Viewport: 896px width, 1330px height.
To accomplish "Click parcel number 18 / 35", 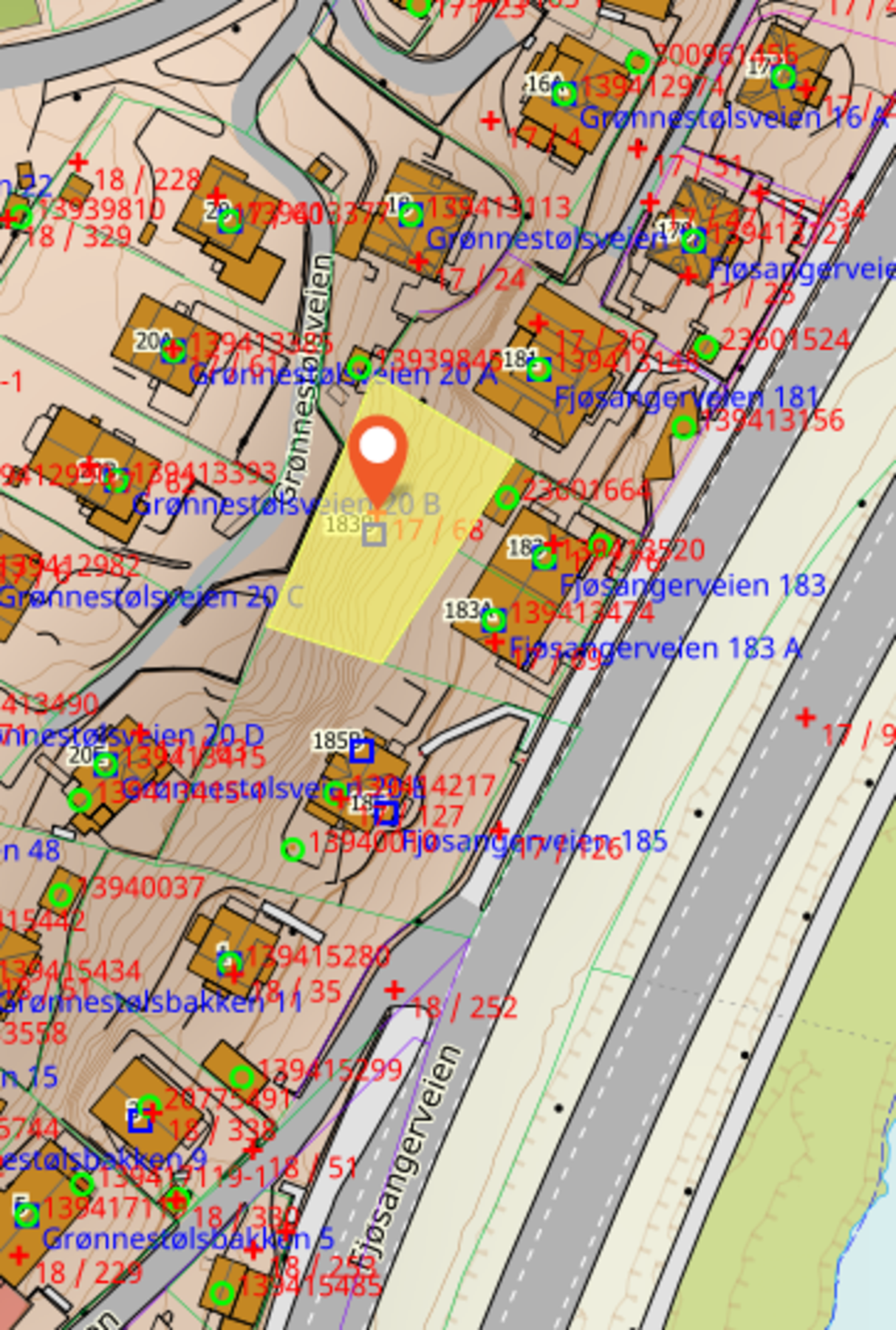I will (297, 991).
